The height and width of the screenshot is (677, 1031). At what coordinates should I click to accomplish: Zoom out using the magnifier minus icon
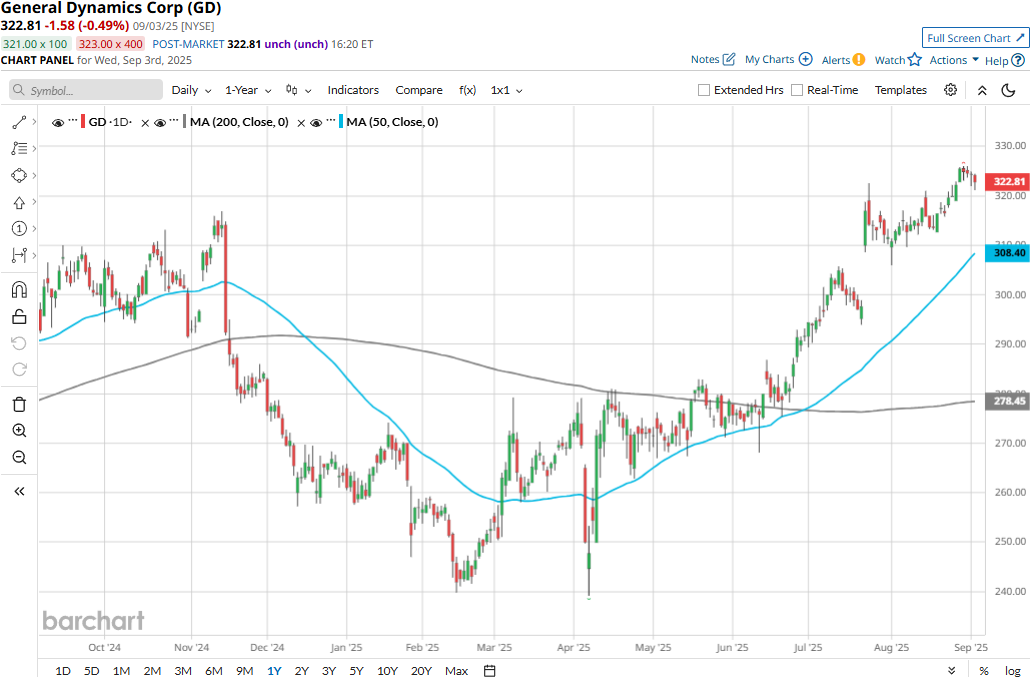[19, 457]
